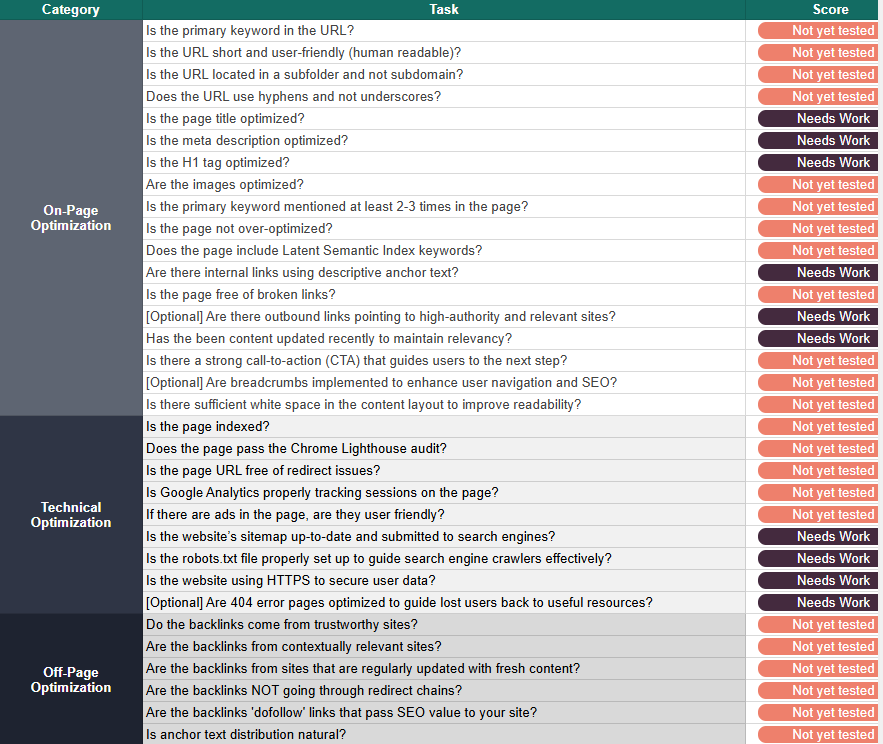Select the Category column header cell
Image resolution: width=883 pixels, height=744 pixels.
pyautogui.click(x=71, y=10)
